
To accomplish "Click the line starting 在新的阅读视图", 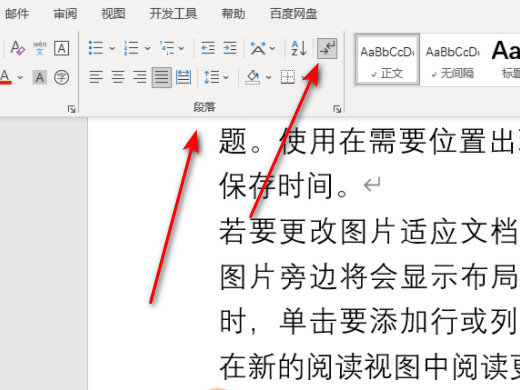I will pos(369,367).
